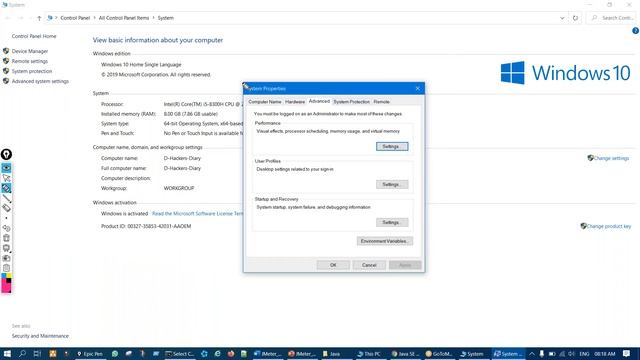Open Advanced system settings link

[40, 81]
